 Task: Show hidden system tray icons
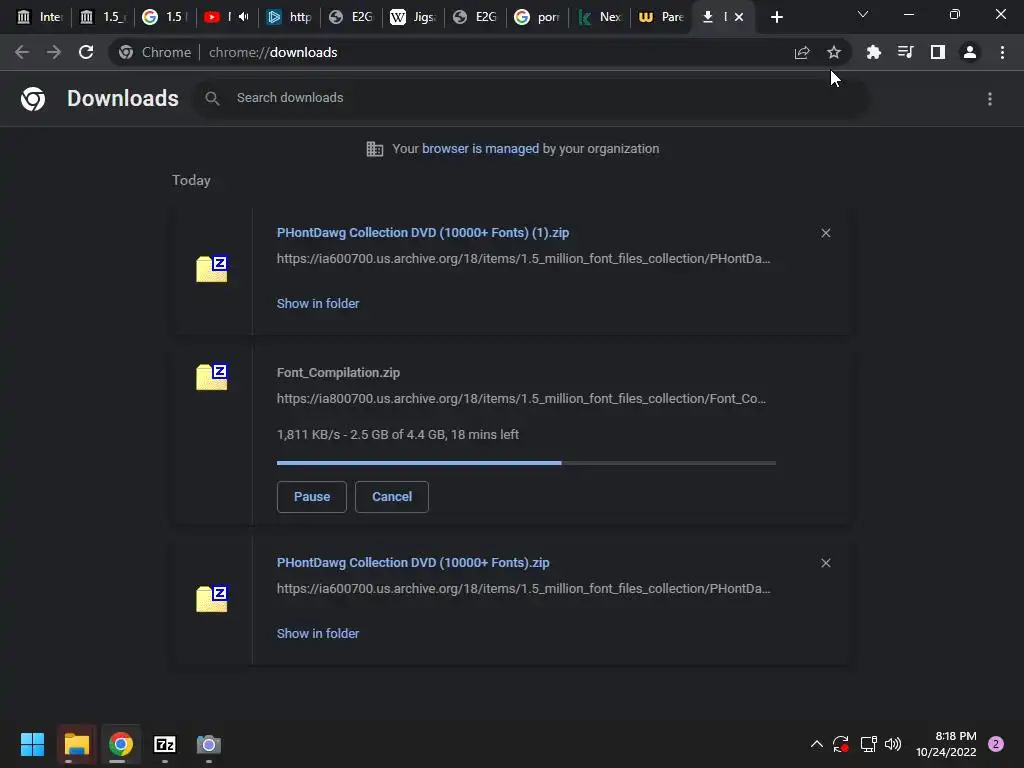click(x=817, y=744)
